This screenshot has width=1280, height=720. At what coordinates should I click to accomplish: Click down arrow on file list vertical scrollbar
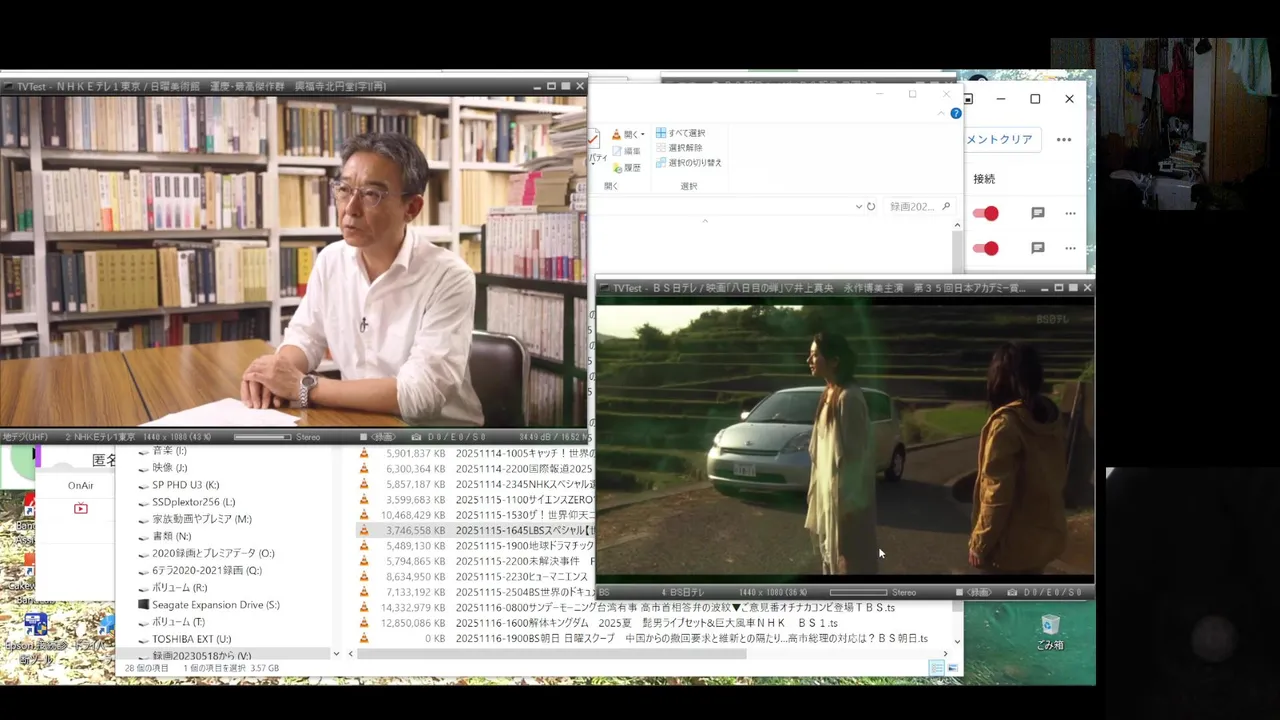[957, 641]
